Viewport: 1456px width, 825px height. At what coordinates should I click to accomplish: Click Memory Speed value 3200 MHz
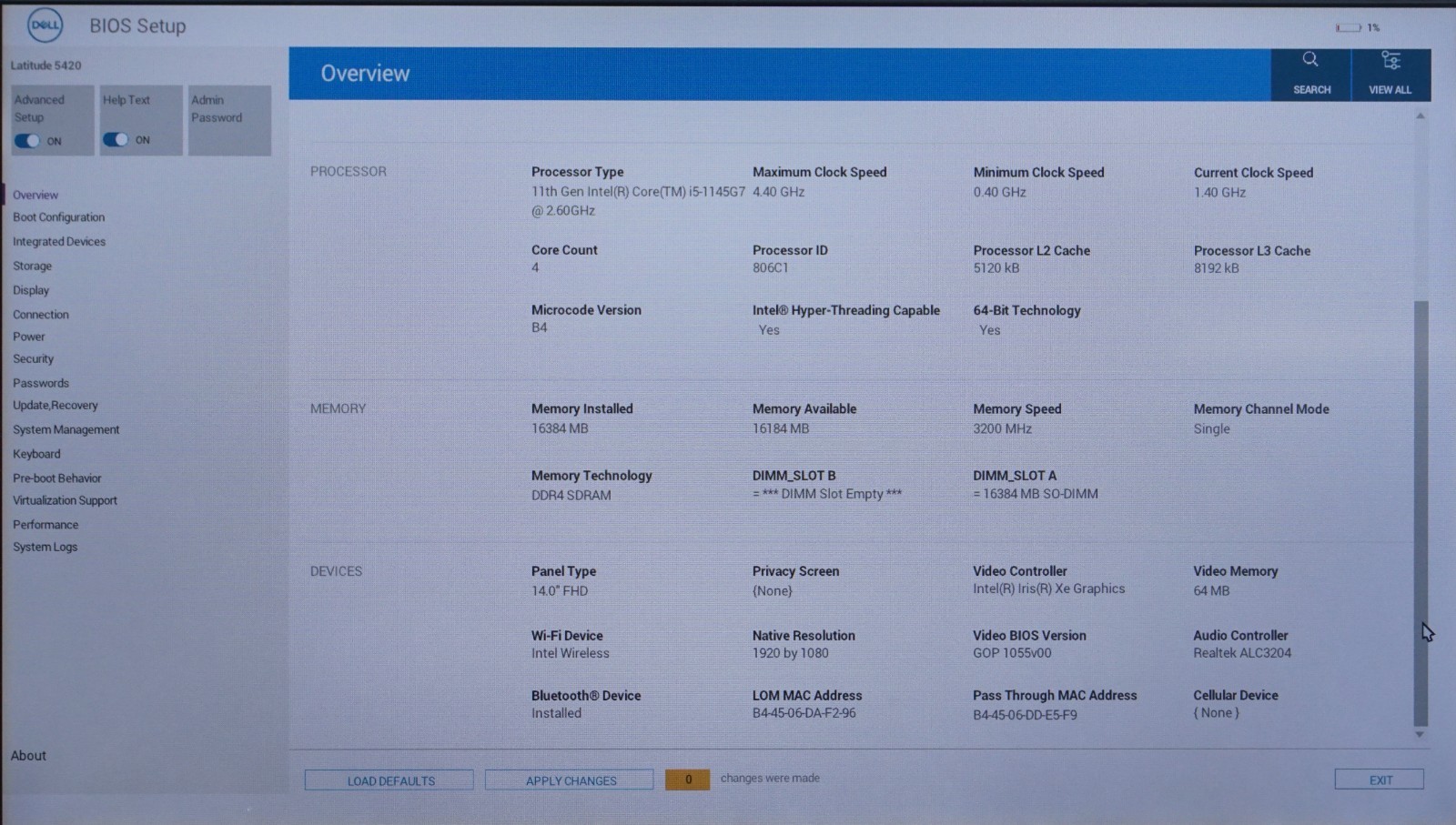click(x=1003, y=428)
